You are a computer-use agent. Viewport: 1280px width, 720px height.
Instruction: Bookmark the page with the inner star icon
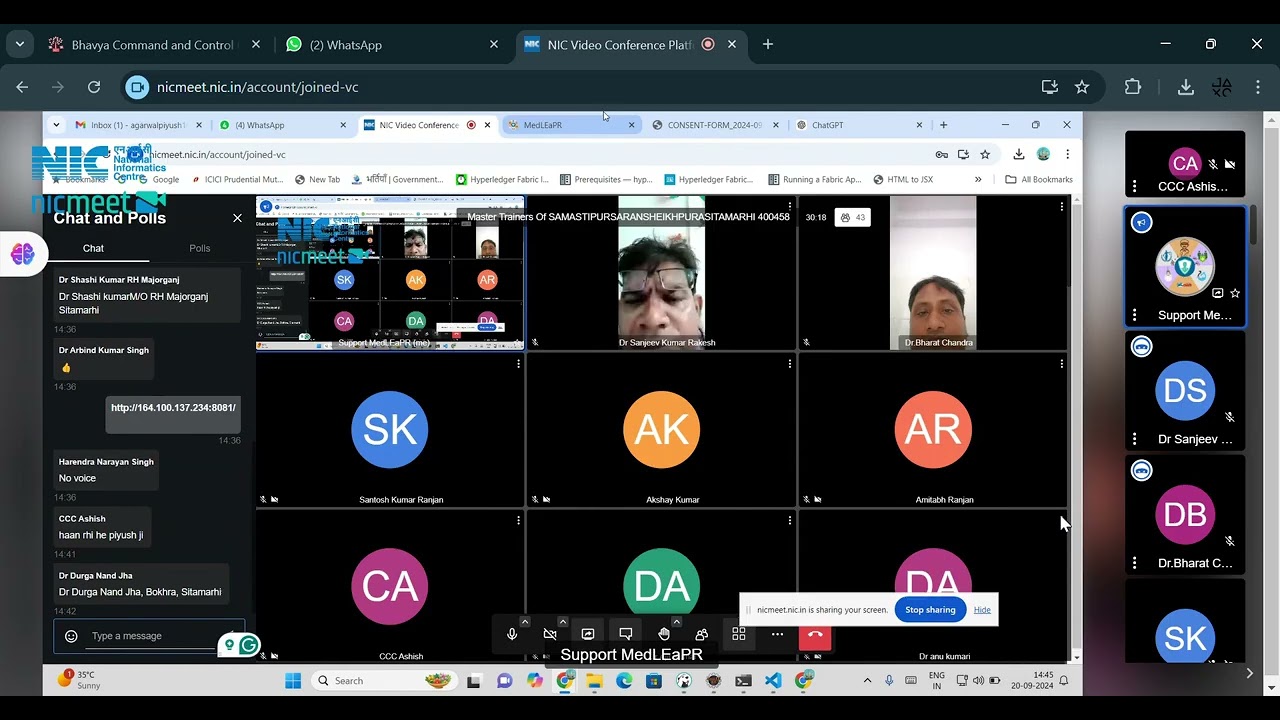point(985,154)
